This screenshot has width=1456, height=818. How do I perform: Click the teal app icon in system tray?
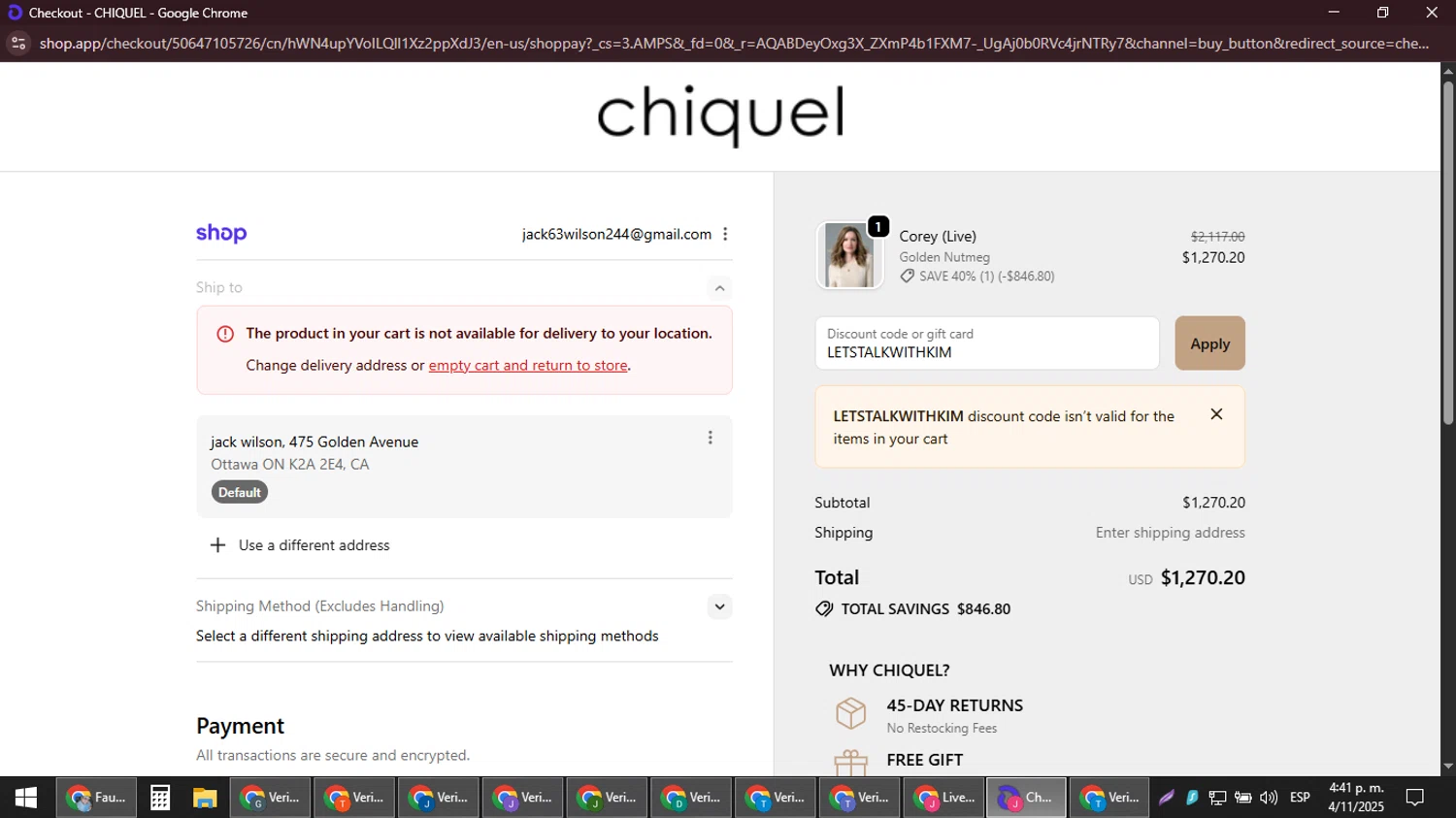(1192, 798)
